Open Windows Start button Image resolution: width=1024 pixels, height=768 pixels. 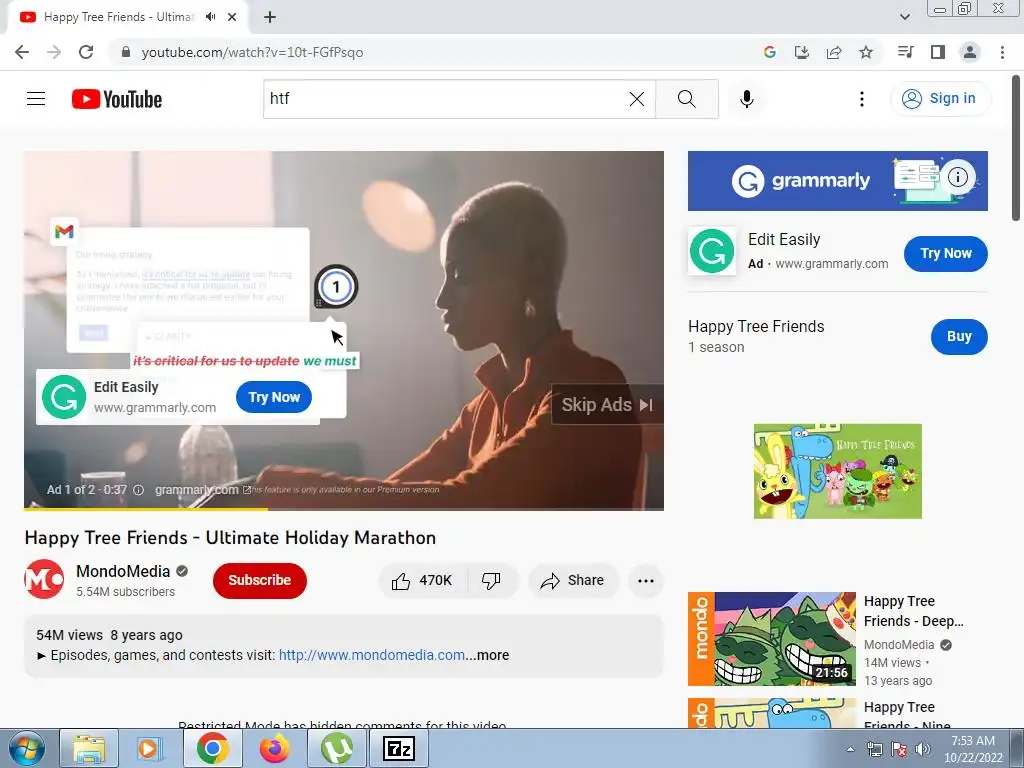click(26, 748)
